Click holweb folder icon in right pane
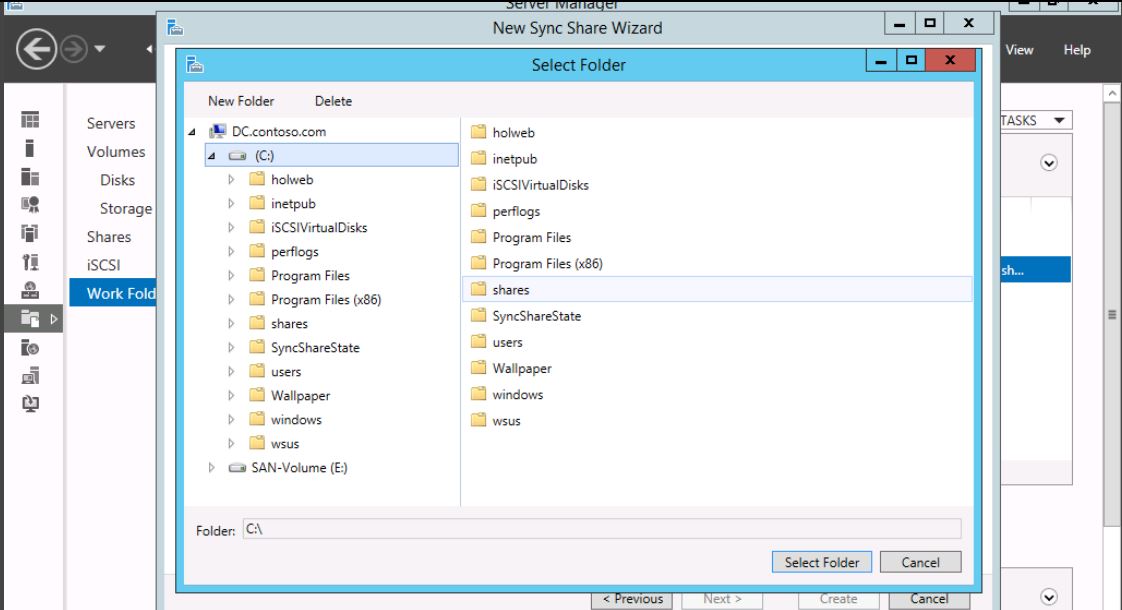Viewport: 1122px width, 610px height. 479,132
